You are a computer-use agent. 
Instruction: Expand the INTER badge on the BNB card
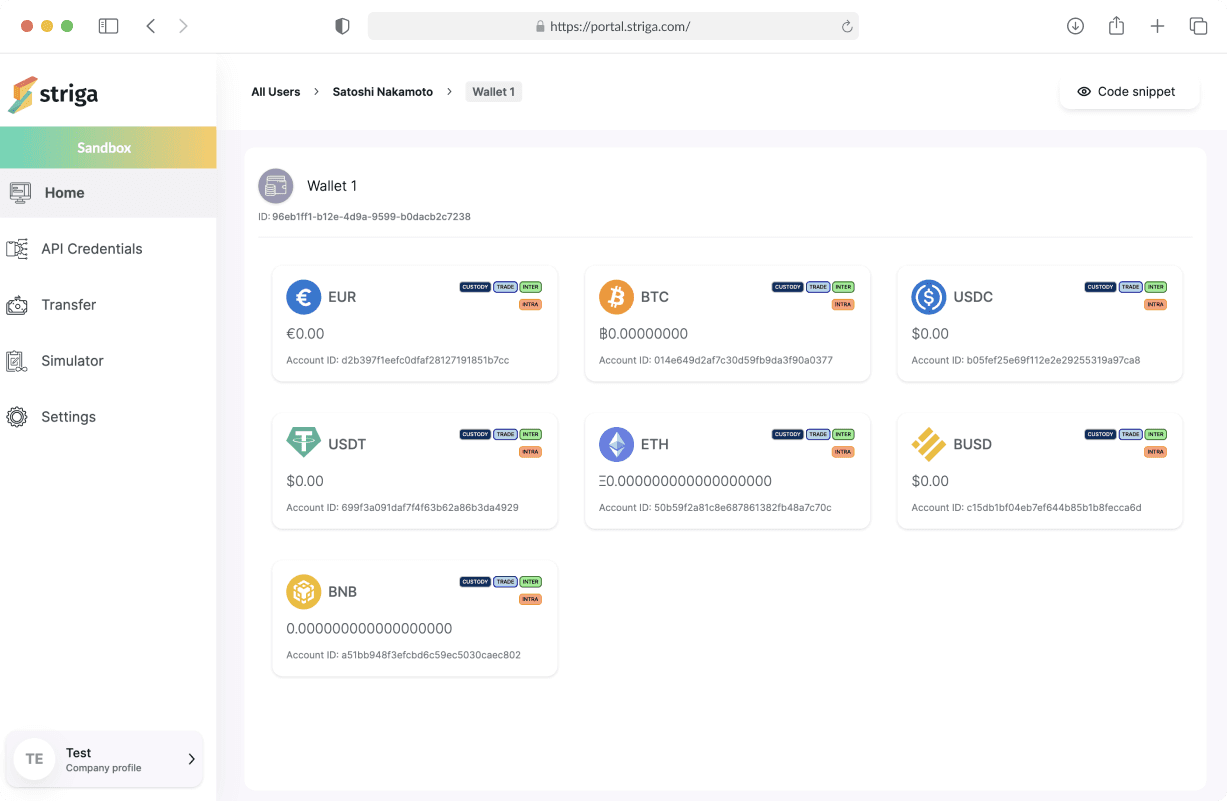click(x=530, y=581)
